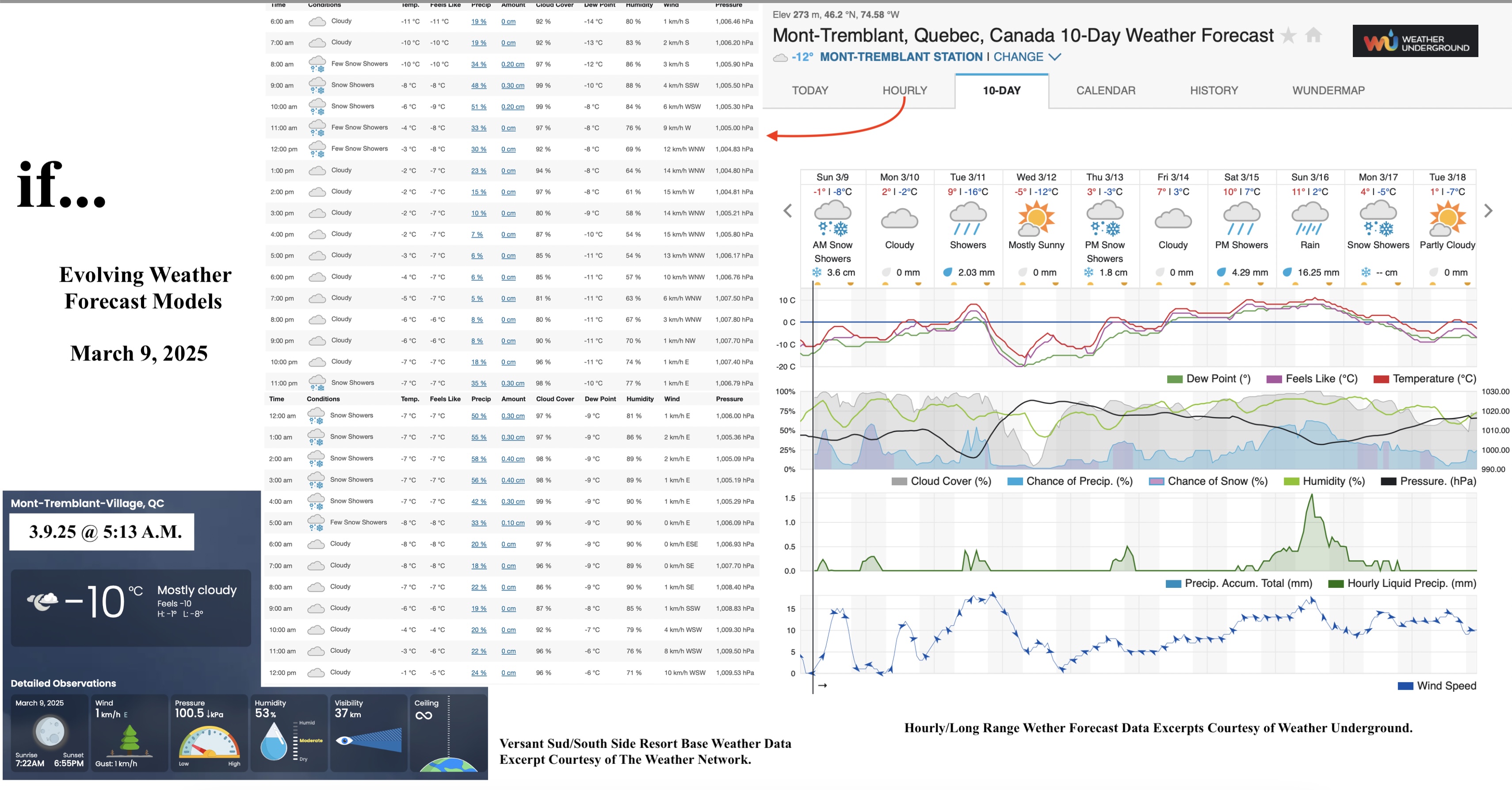This screenshot has width=1512, height=790.
Task: Go to the HISTORY tab
Action: click(x=1214, y=90)
